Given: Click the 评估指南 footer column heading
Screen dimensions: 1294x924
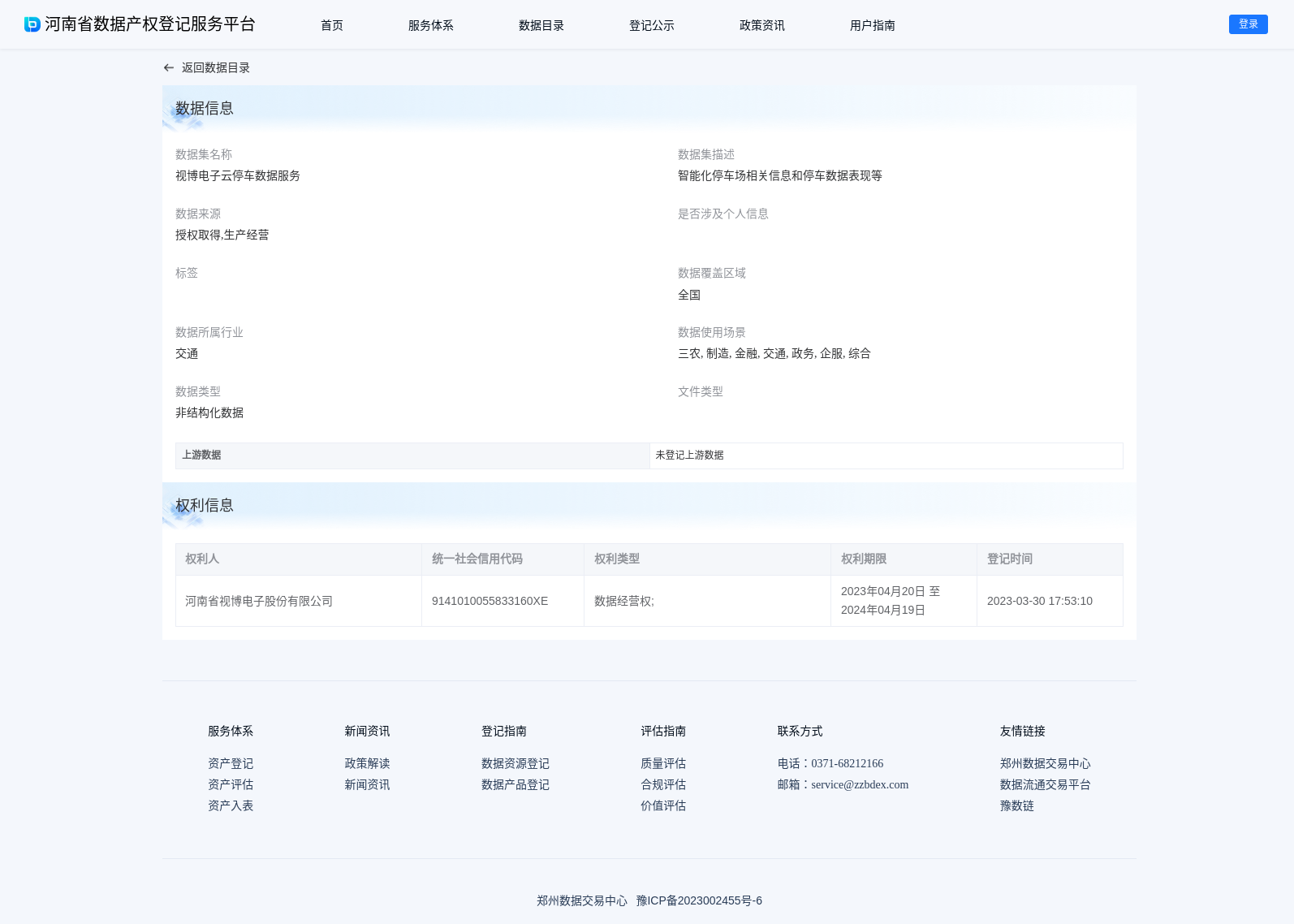Looking at the screenshot, I should tap(663, 731).
